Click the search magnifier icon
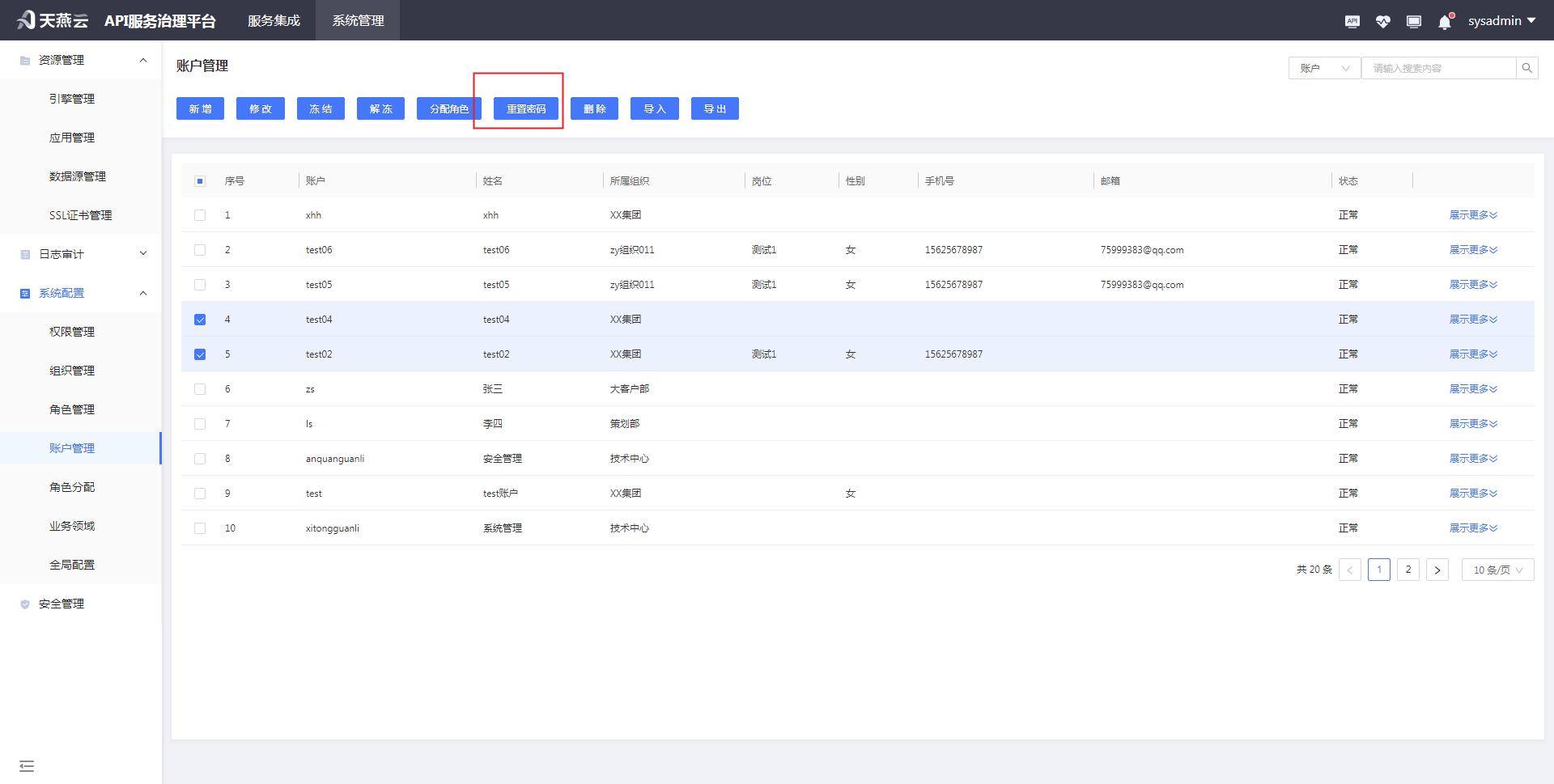The width and height of the screenshot is (1554, 784). [1526, 68]
